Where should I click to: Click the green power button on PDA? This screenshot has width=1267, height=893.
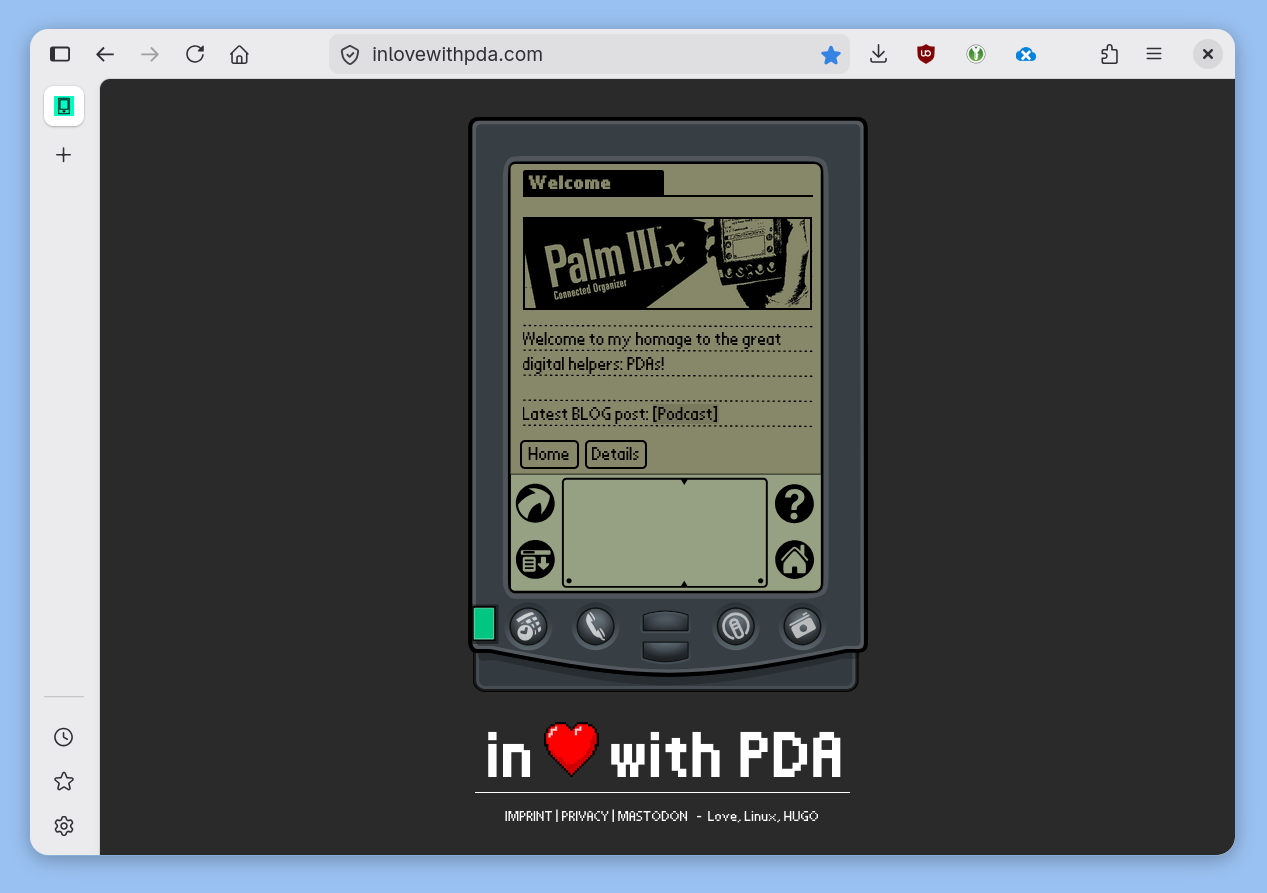484,623
